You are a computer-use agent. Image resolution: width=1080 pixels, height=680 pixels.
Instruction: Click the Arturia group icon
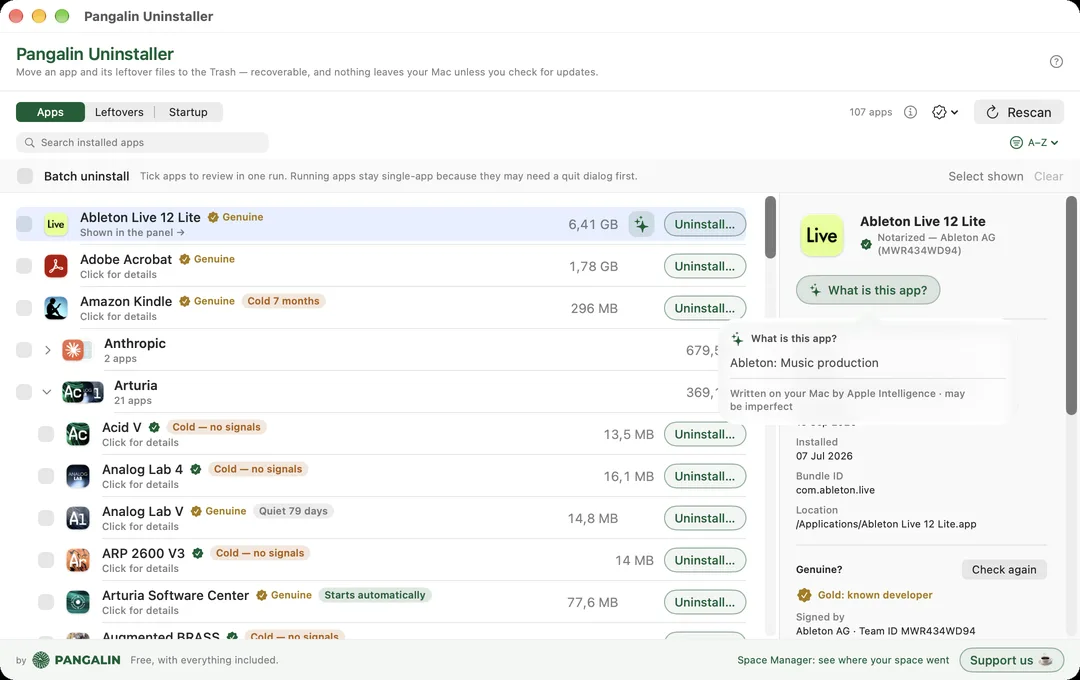[83, 393]
